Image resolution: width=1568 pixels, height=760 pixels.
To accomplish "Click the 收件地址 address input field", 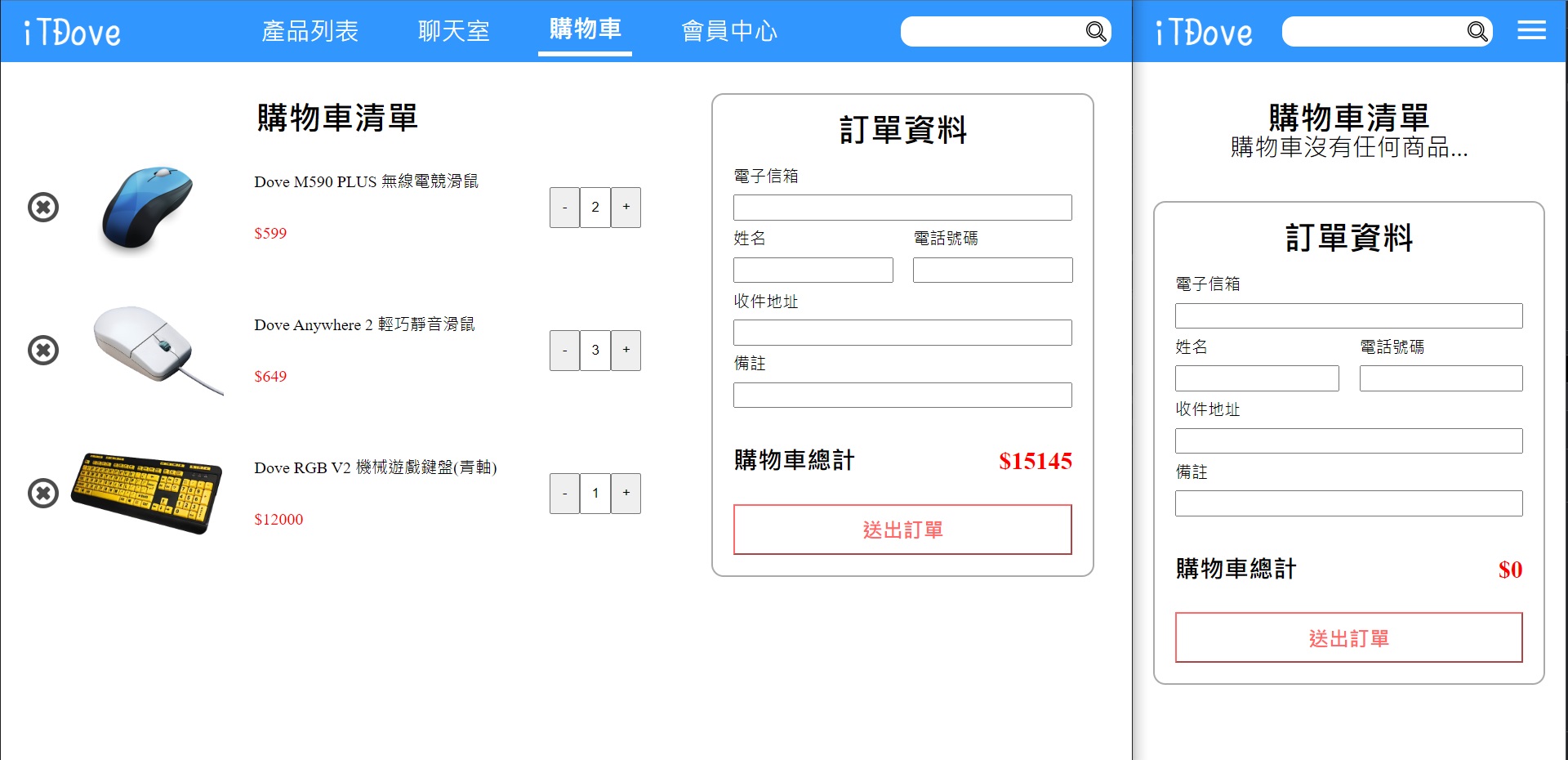I will pos(902,332).
